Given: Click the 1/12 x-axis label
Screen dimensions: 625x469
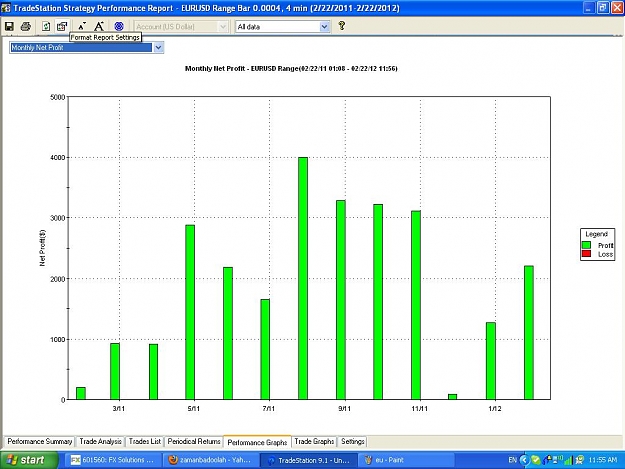Looking at the screenshot, I should (x=495, y=409).
